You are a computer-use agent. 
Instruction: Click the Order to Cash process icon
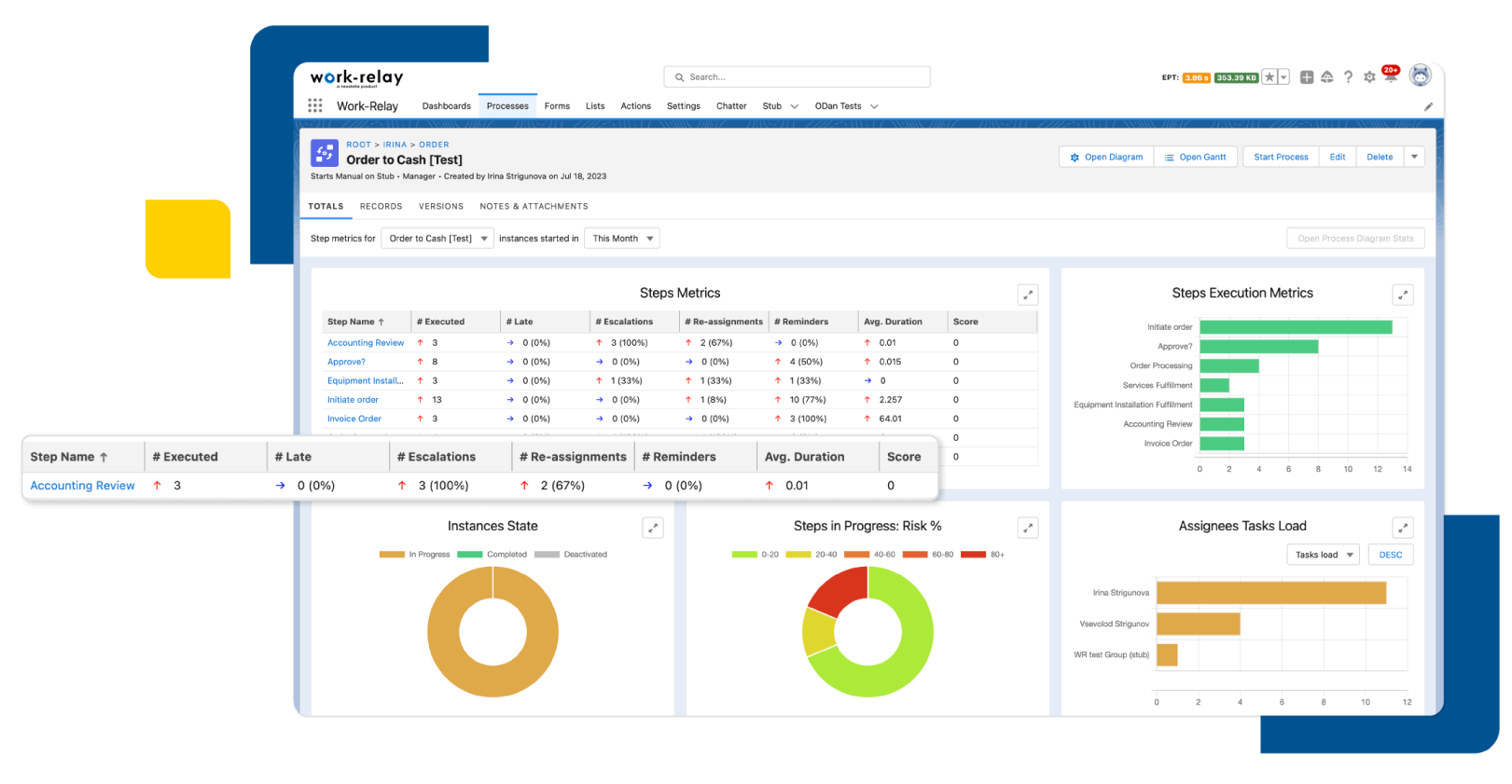[x=325, y=153]
